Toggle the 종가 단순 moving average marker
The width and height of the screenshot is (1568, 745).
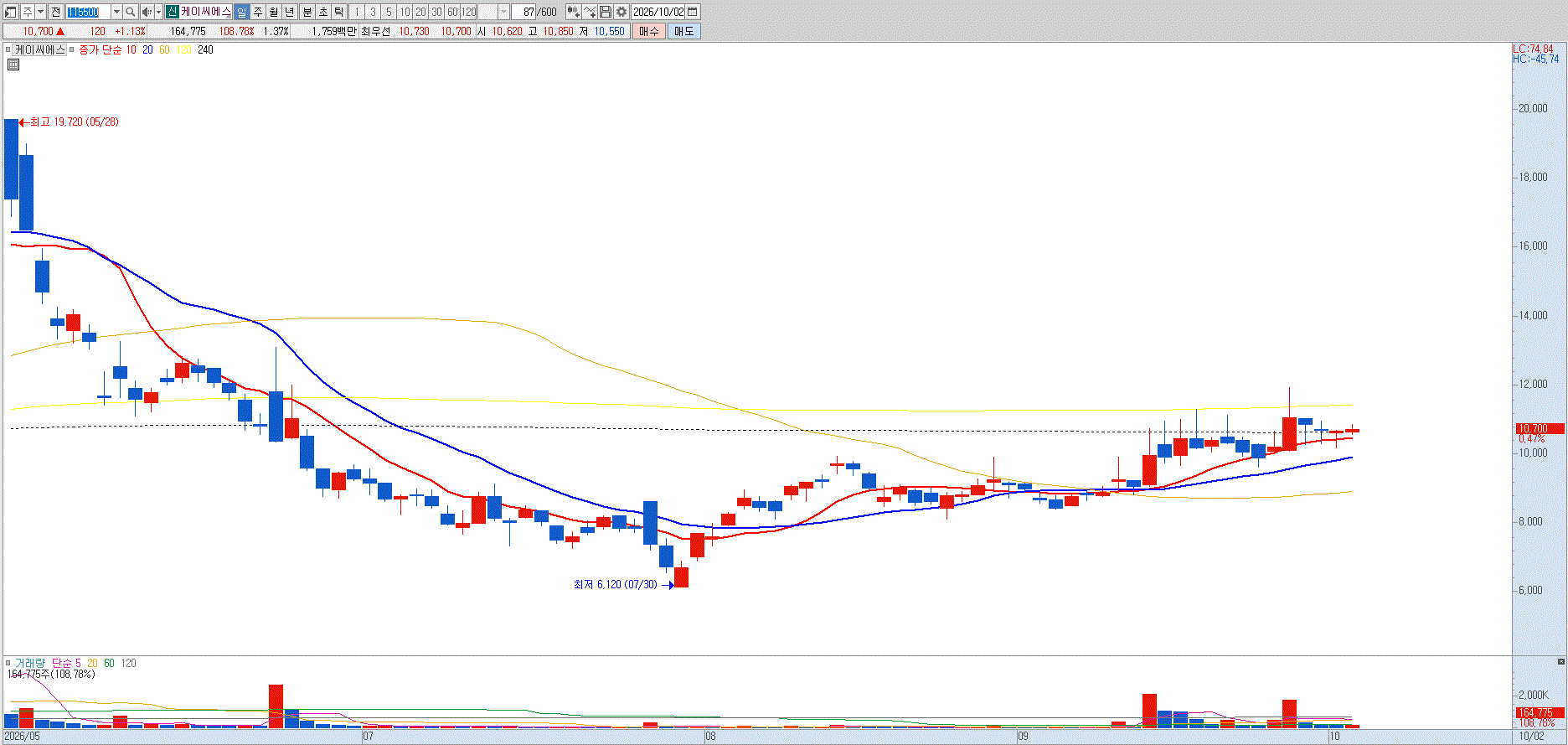pos(72,49)
